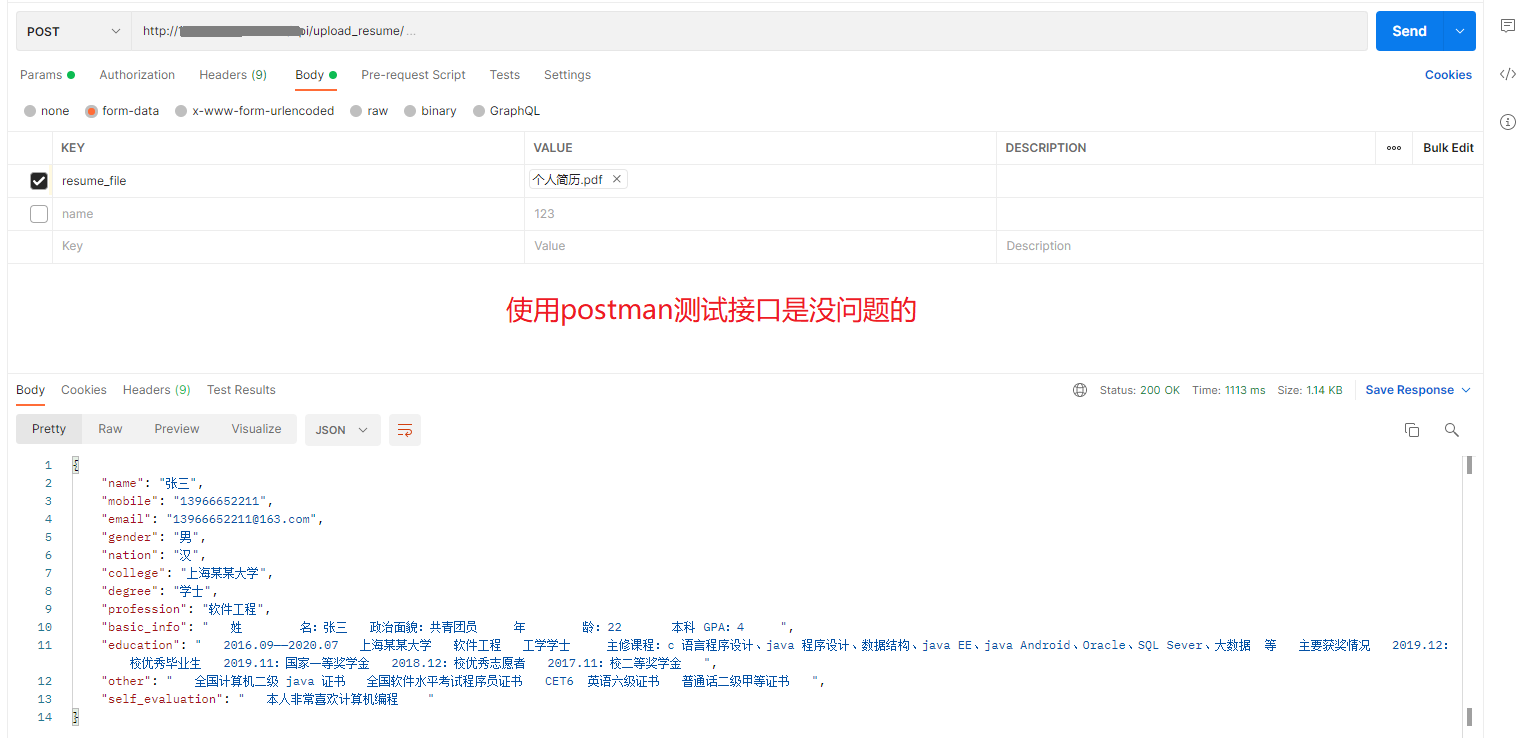Remove the 个人简历.pdf file with the x

tap(617, 180)
